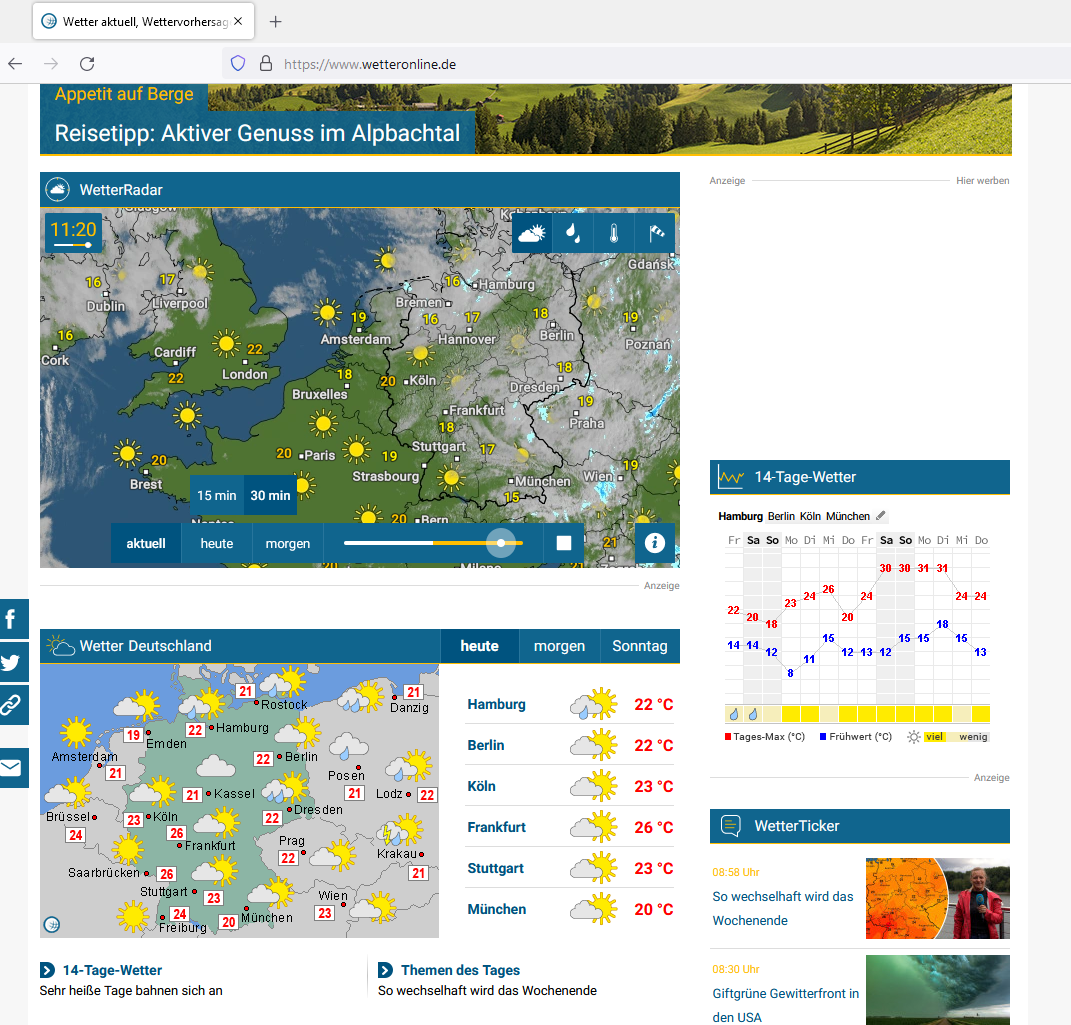
Task: Click the radar timeline slider handle
Action: (x=500, y=543)
